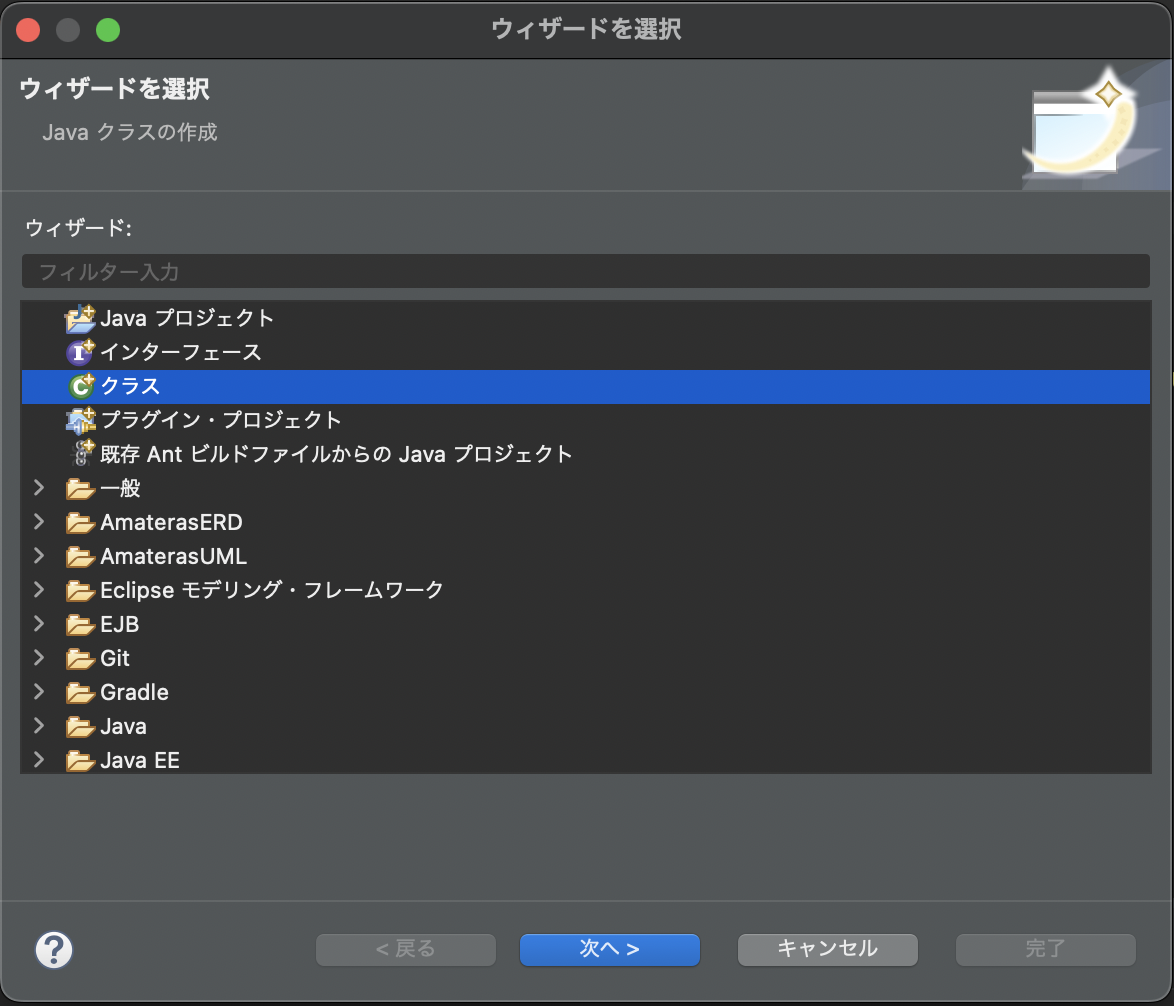Click the EJB category folder icon
The image size is (1174, 1006).
(80, 624)
